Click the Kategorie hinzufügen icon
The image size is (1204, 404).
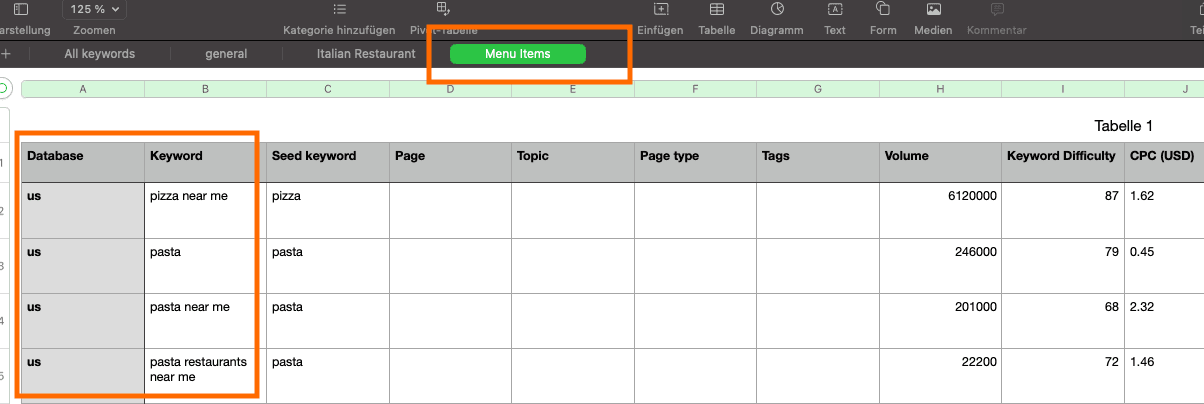point(339,9)
